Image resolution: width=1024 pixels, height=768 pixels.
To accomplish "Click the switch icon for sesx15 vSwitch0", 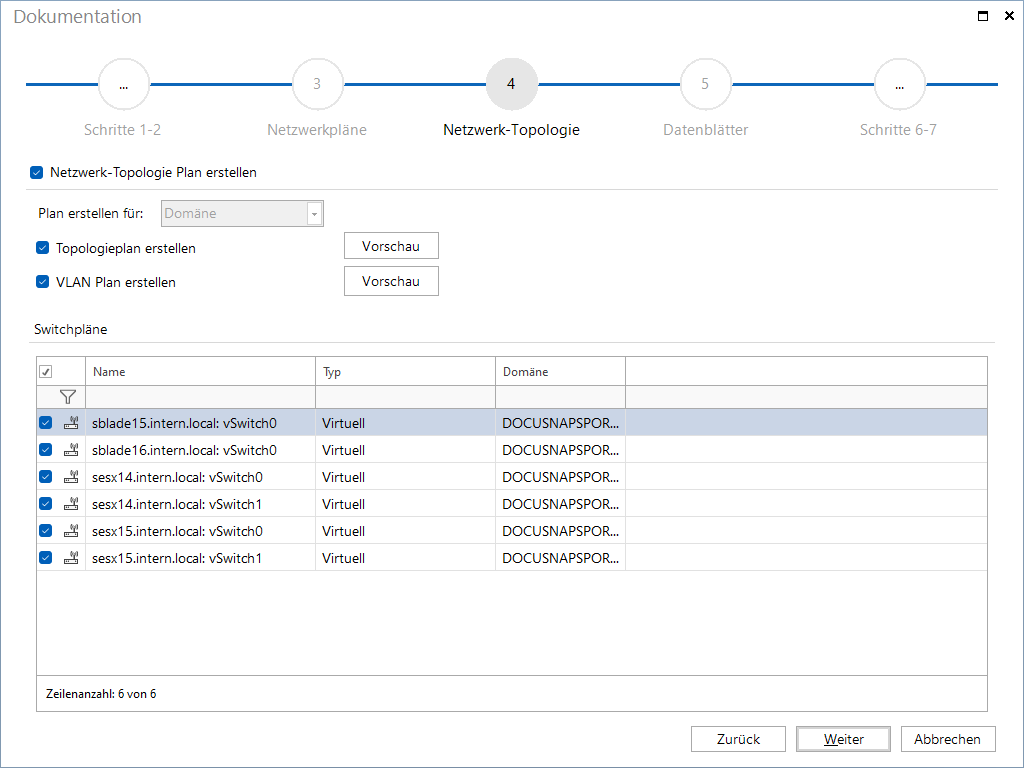I will (x=71, y=531).
